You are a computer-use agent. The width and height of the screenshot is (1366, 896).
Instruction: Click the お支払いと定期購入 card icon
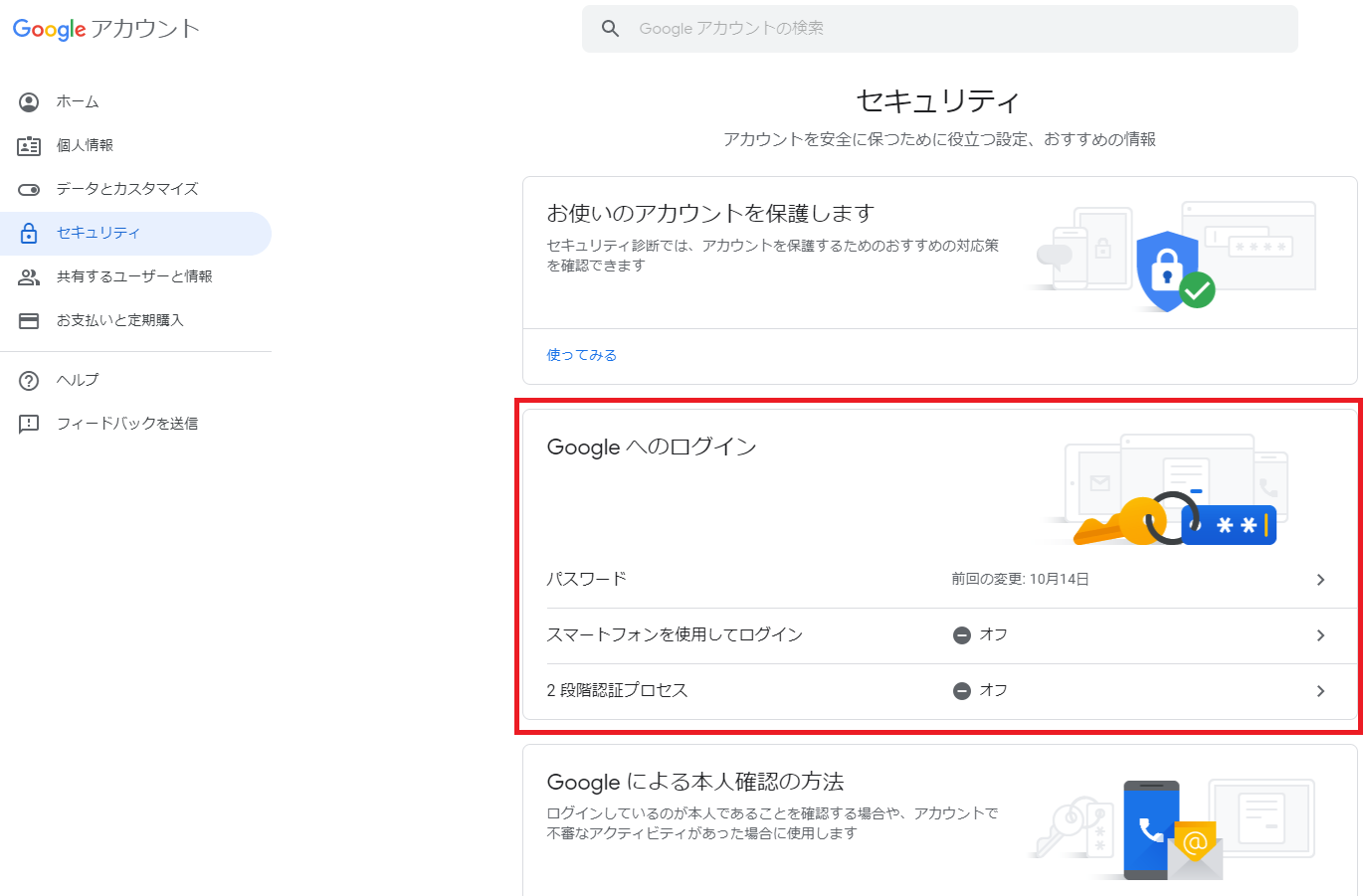tap(29, 320)
